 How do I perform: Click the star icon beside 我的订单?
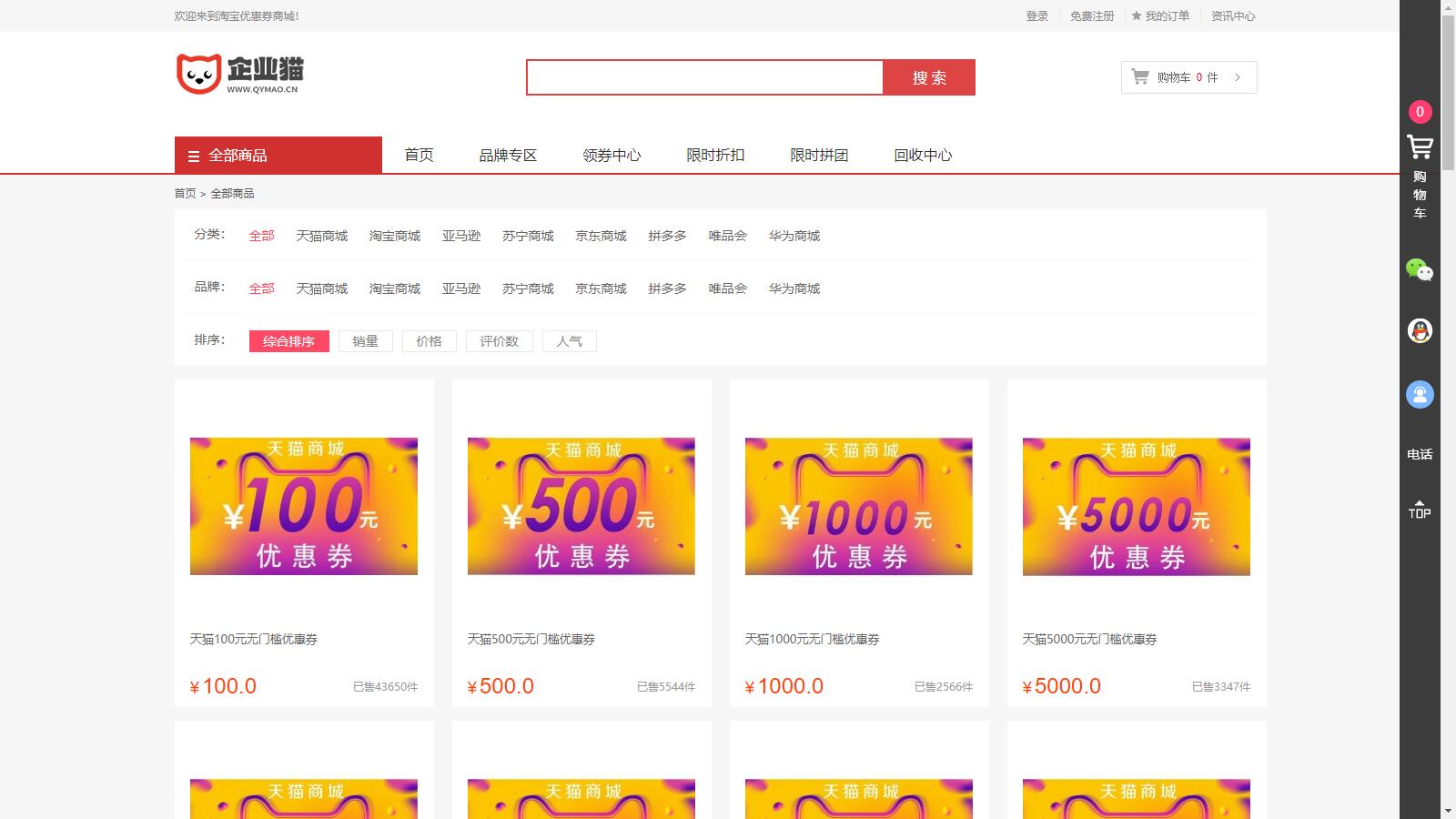[1137, 15]
